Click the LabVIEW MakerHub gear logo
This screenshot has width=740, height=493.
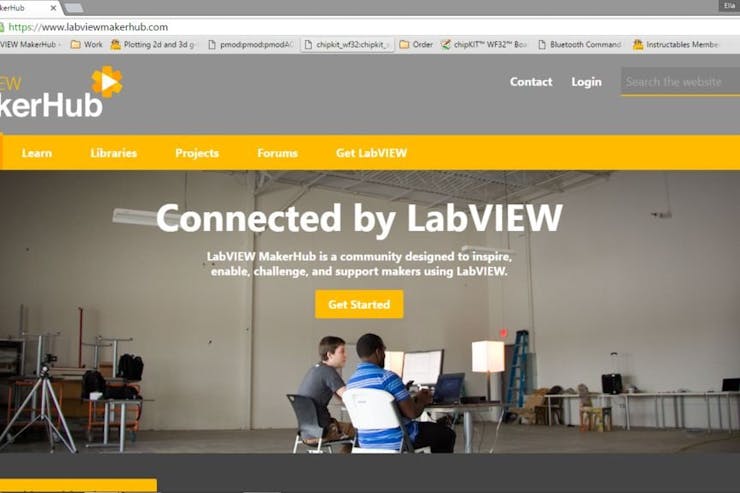click(x=107, y=82)
